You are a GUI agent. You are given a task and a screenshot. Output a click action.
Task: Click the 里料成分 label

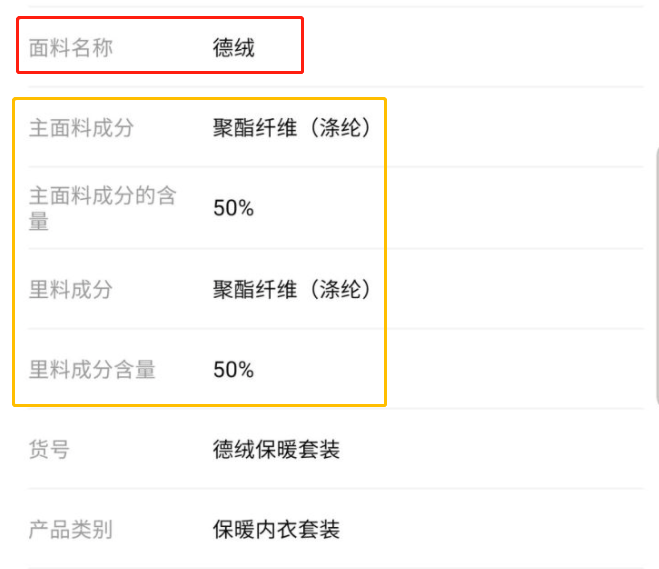click(70, 290)
